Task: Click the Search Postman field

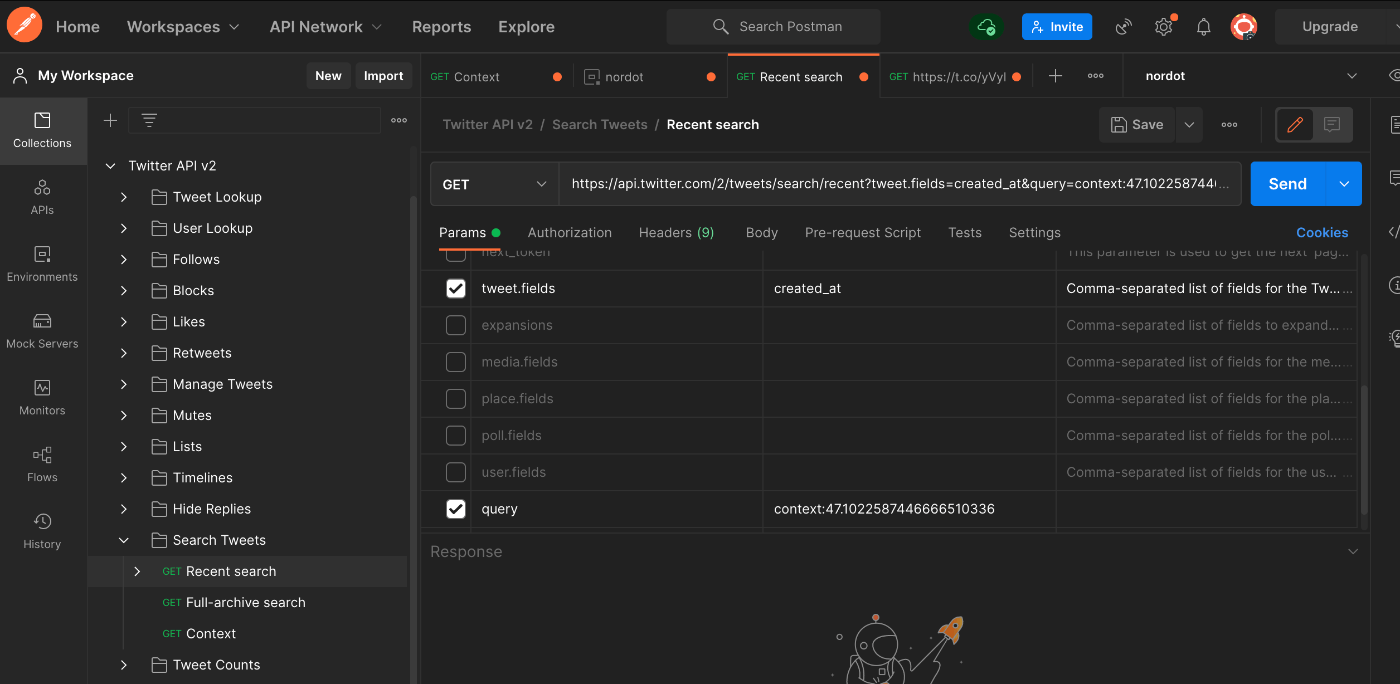Action: 774,27
